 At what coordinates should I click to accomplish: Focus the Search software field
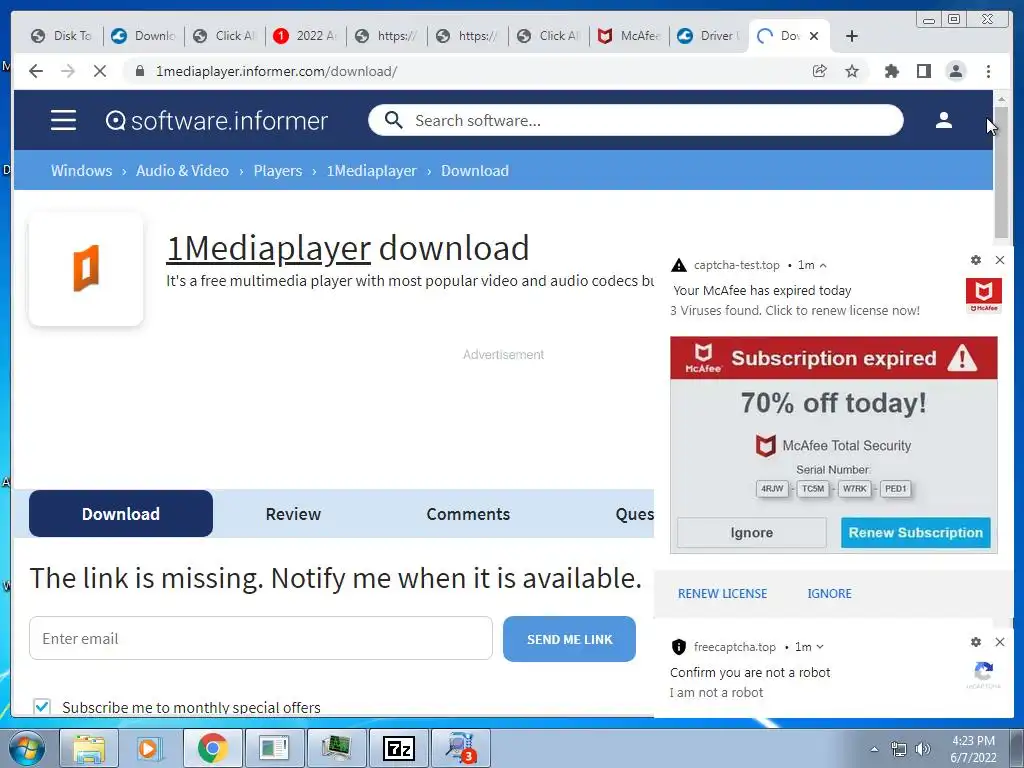[635, 120]
